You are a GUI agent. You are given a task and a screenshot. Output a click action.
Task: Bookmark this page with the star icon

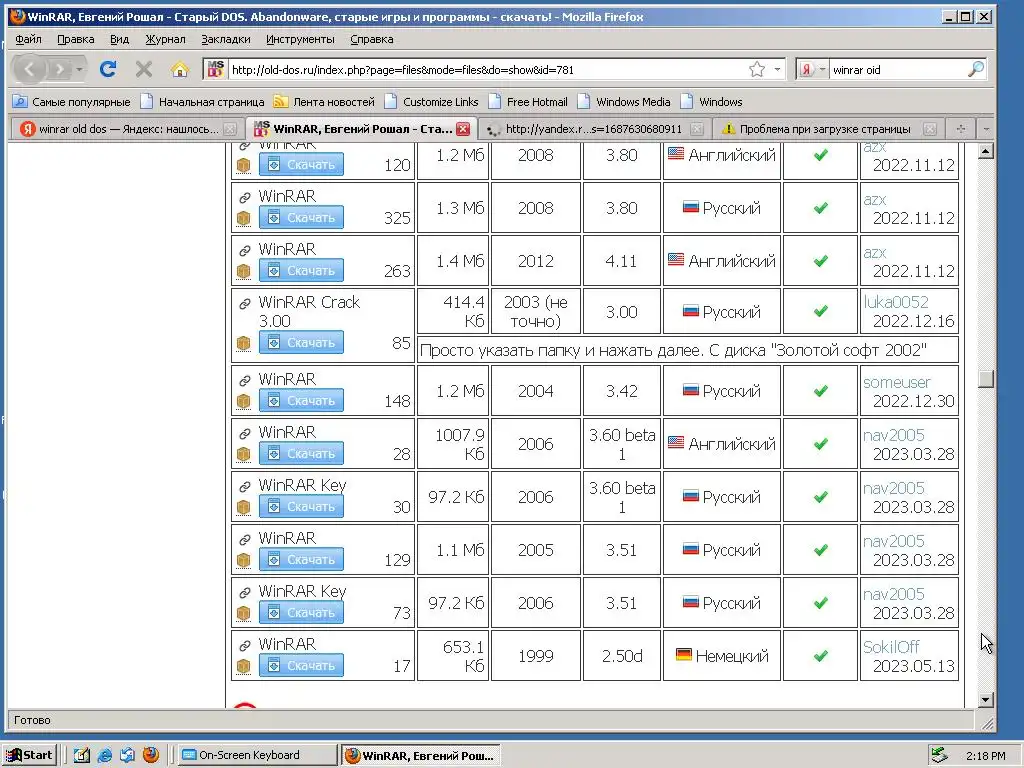pyautogui.click(x=757, y=69)
